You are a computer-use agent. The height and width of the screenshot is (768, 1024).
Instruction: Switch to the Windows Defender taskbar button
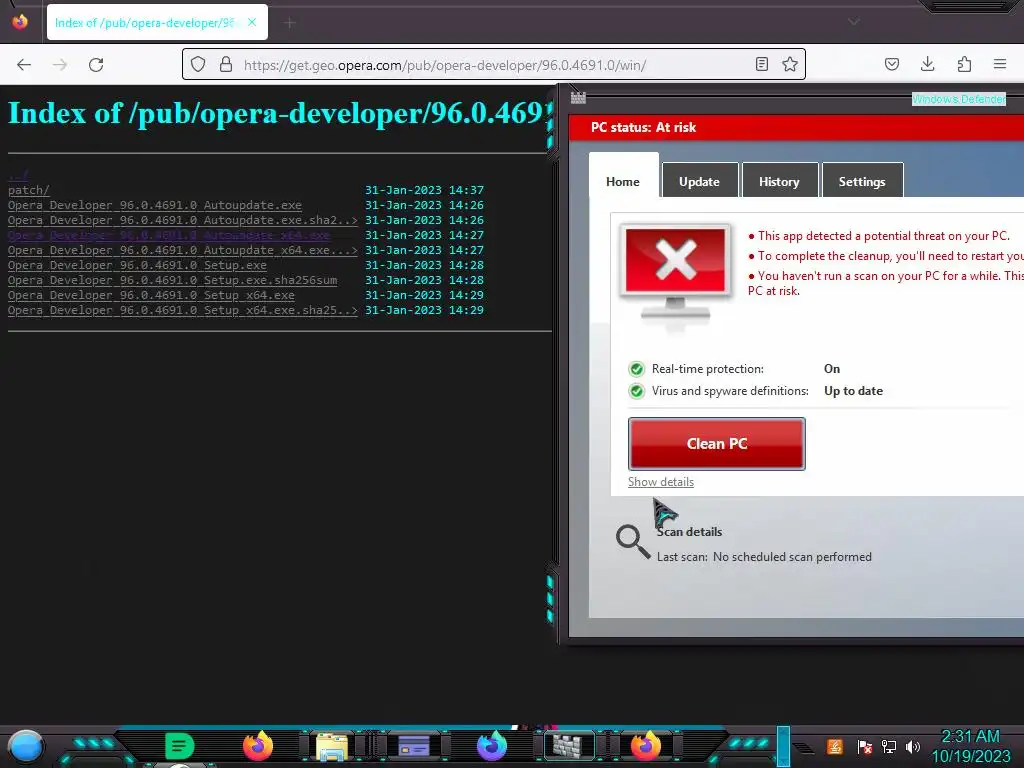[x=569, y=745]
